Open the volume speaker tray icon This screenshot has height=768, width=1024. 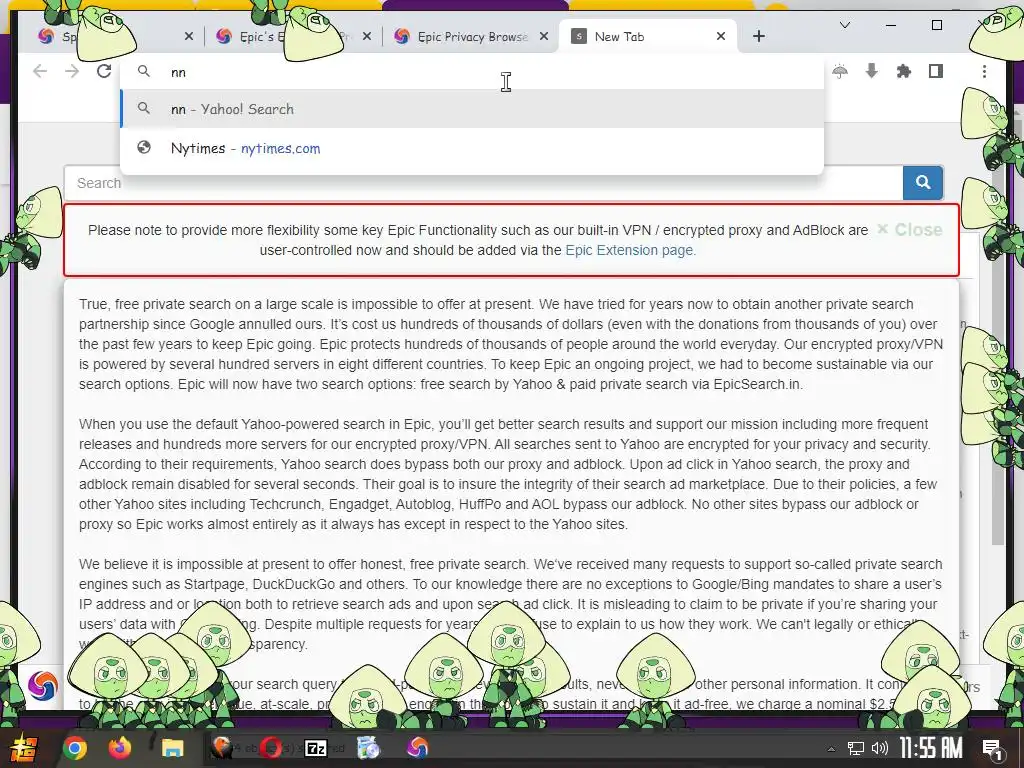pyautogui.click(x=880, y=748)
